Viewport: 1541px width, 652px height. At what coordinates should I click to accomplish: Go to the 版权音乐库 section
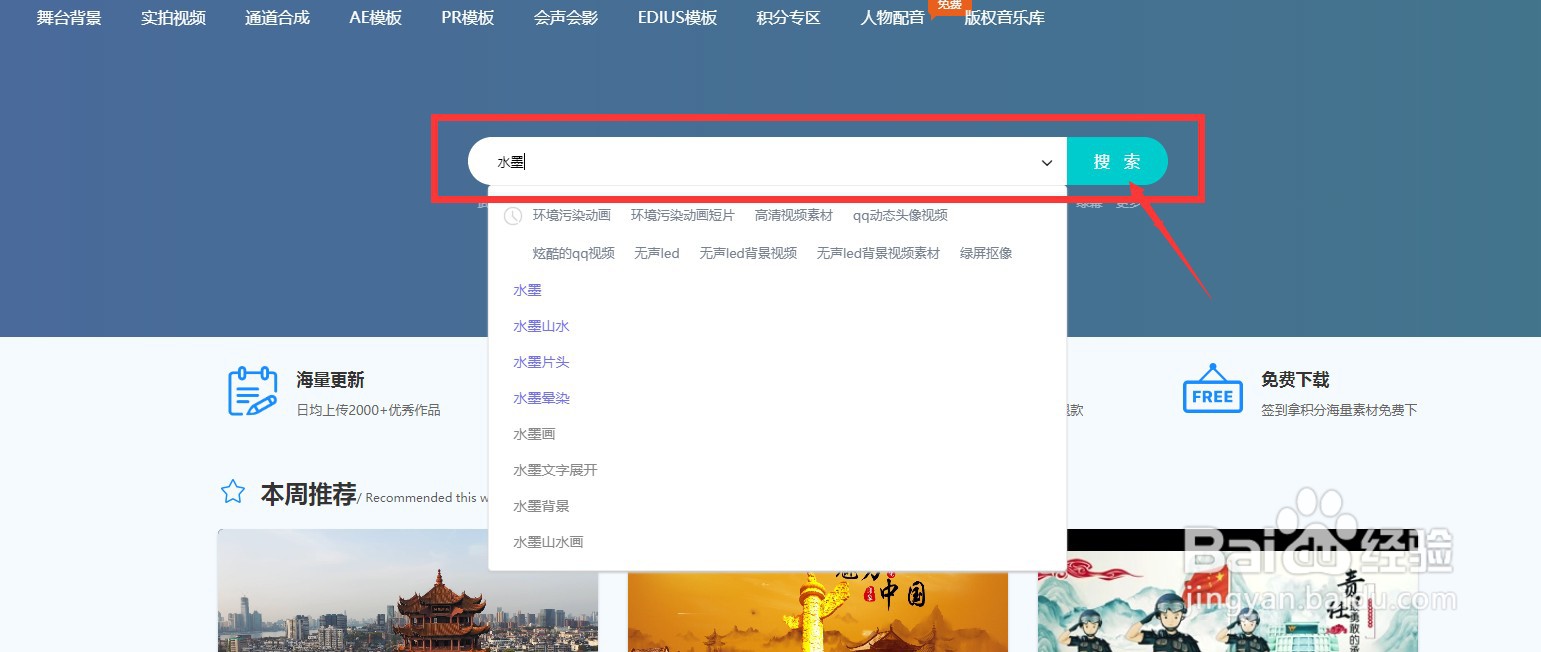pos(1003,17)
